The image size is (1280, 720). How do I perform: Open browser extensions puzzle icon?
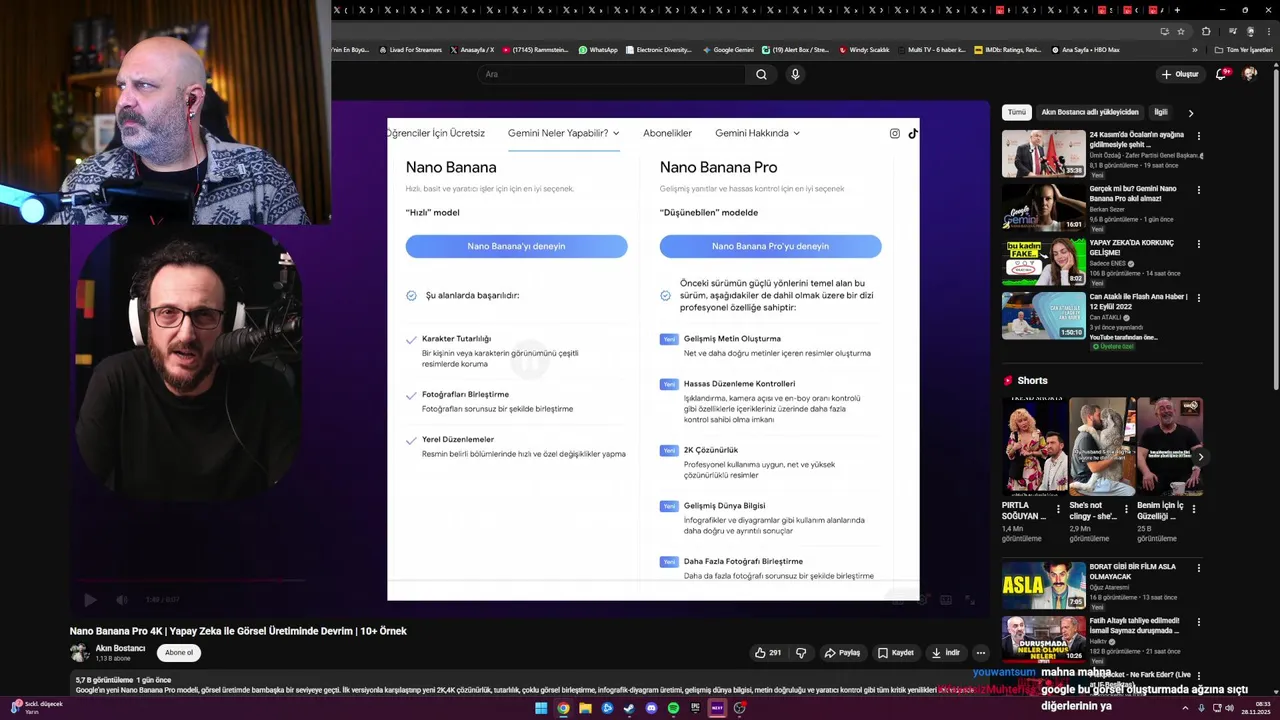pos(1206,31)
